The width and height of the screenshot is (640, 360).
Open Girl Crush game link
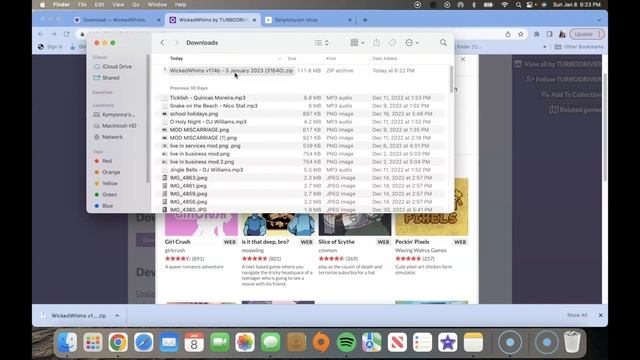click(x=178, y=242)
